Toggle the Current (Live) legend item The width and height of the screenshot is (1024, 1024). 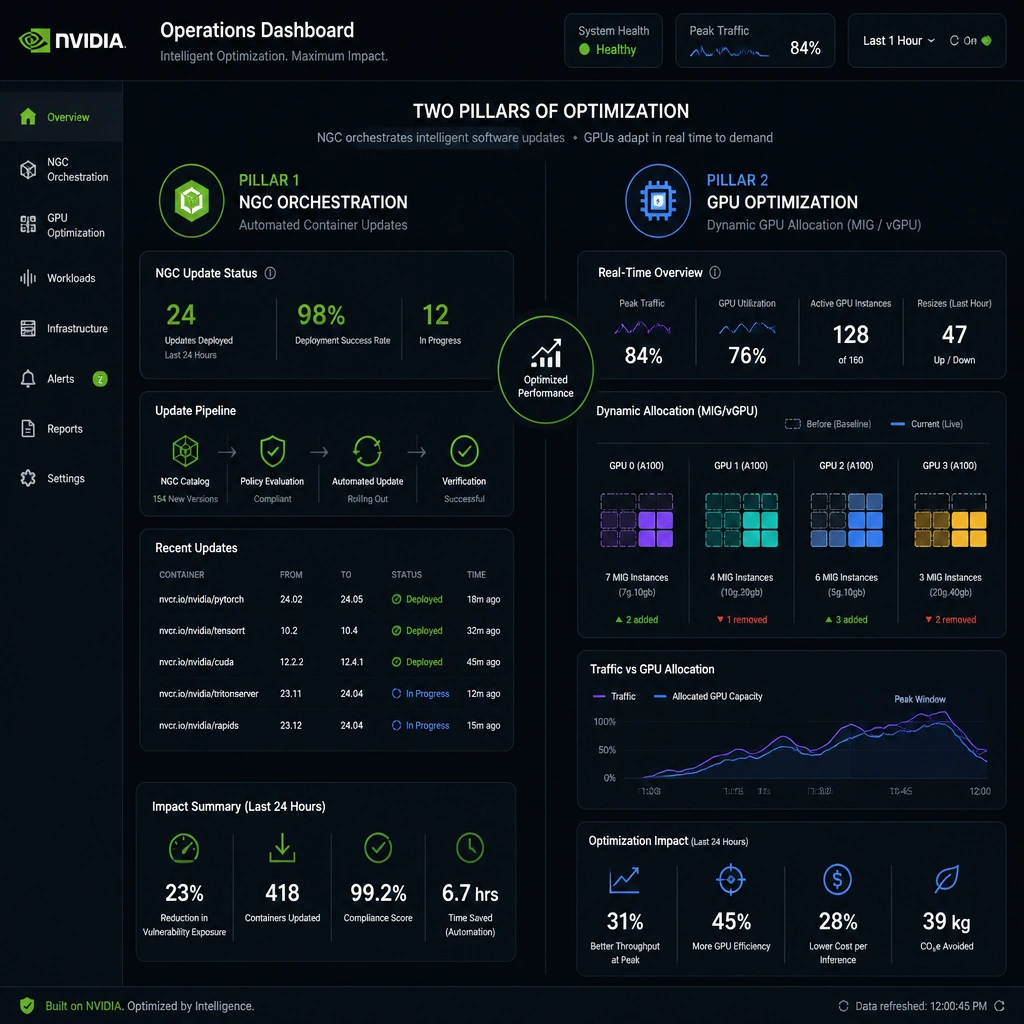pos(926,424)
